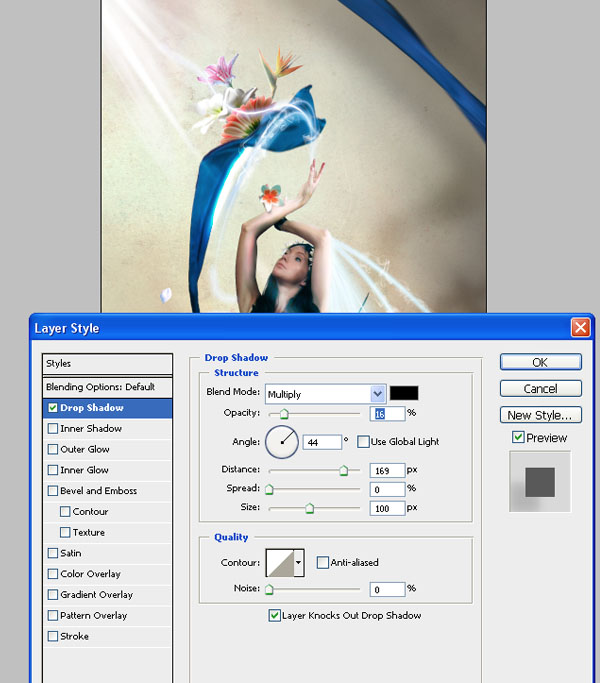
Task: Enable the Stroke checkbox
Action: 53,636
